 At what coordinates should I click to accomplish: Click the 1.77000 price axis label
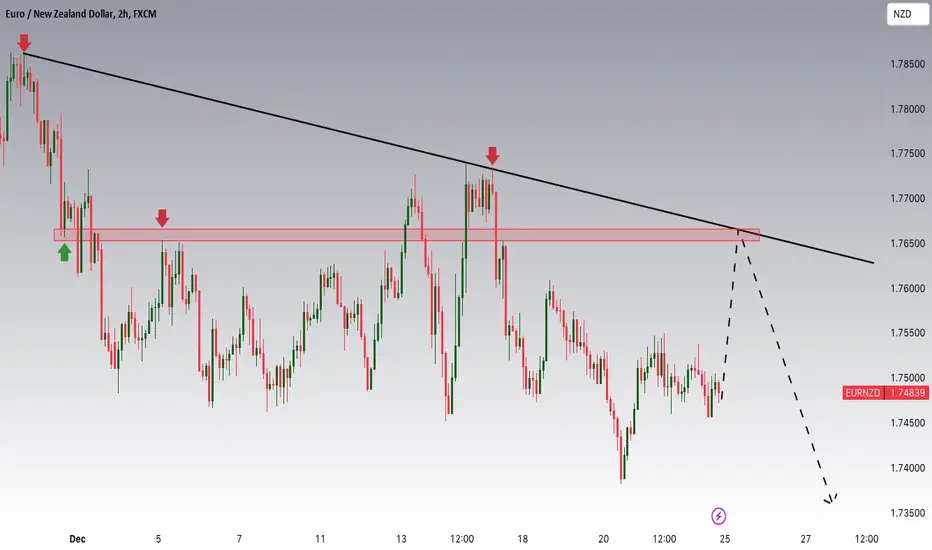click(x=907, y=199)
